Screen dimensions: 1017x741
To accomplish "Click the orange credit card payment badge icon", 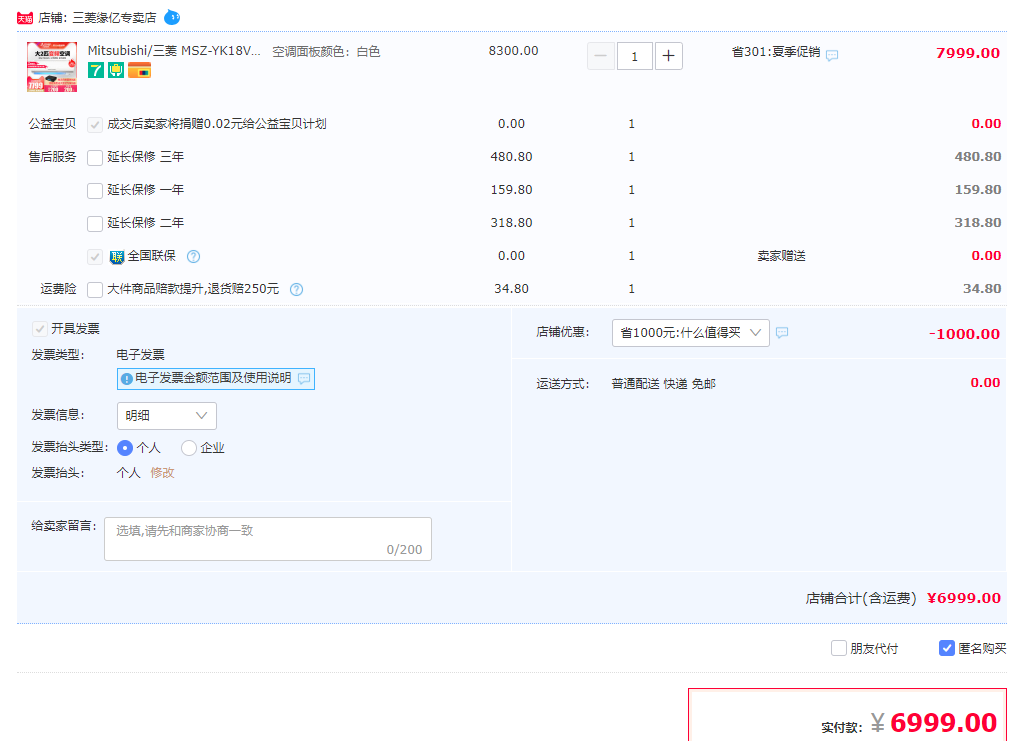I will point(139,70).
